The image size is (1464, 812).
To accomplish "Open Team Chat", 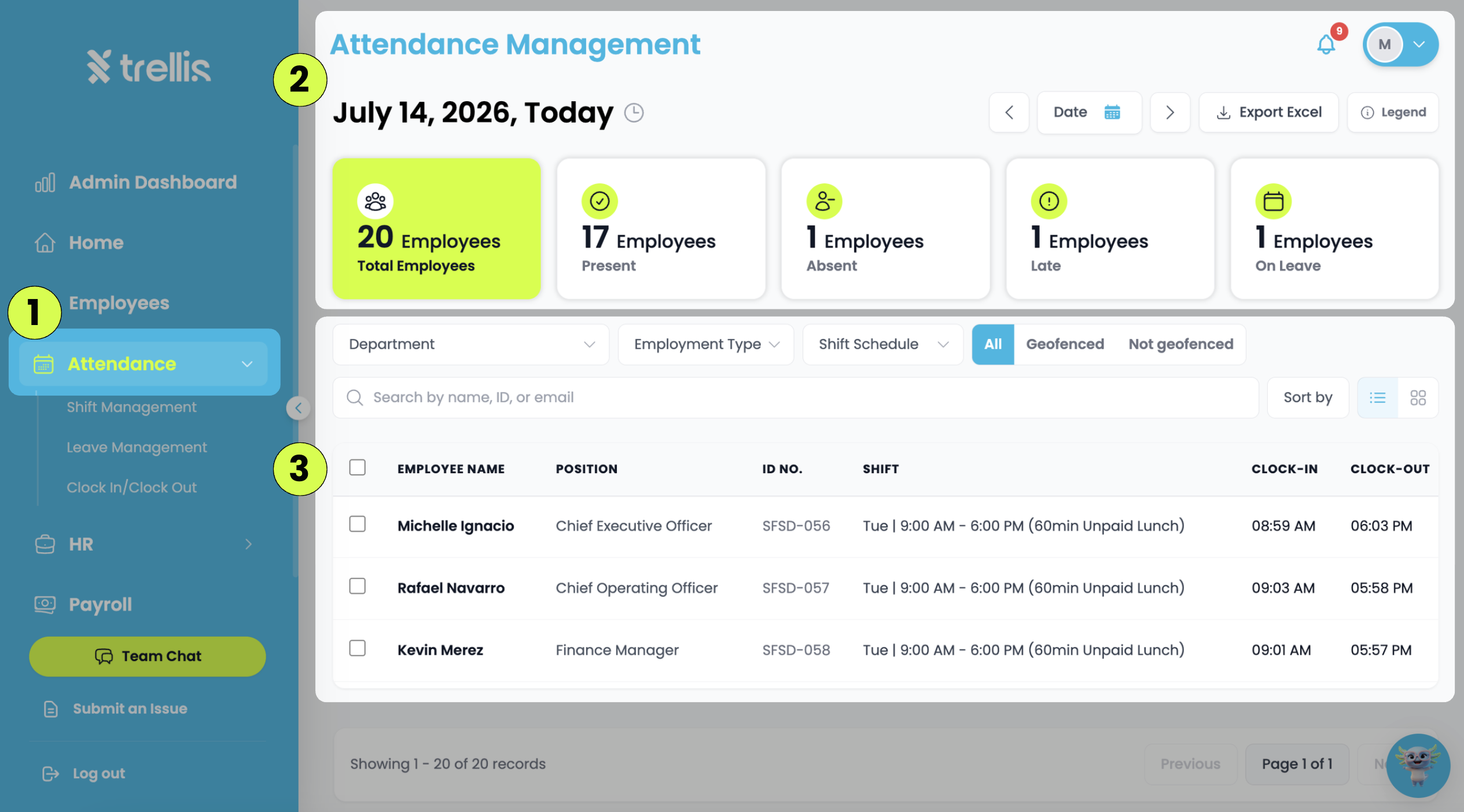I will tap(148, 656).
